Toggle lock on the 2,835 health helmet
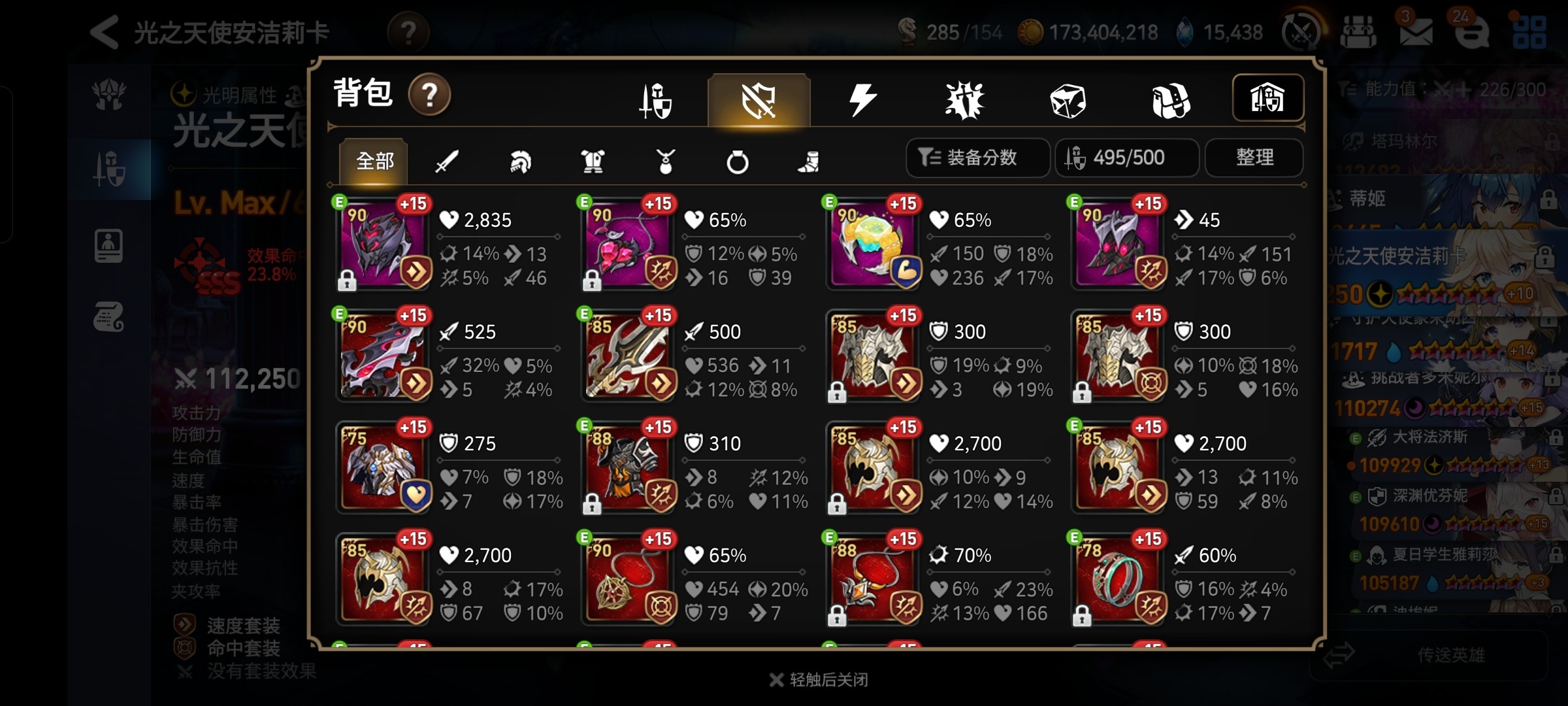The width and height of the screenshot is (1568, 706). tap(347, 280)
